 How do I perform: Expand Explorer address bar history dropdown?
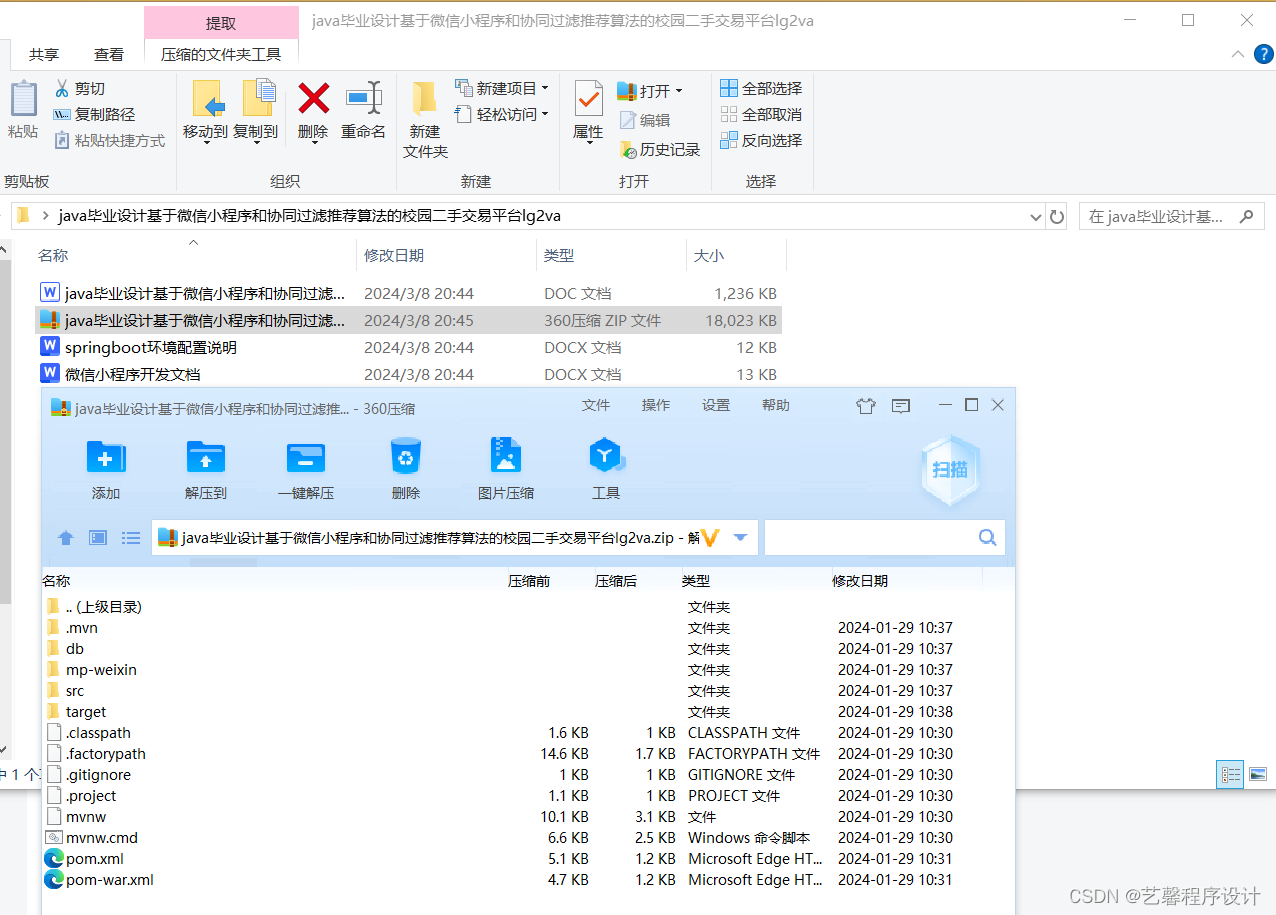click(x=1036, y=216)
